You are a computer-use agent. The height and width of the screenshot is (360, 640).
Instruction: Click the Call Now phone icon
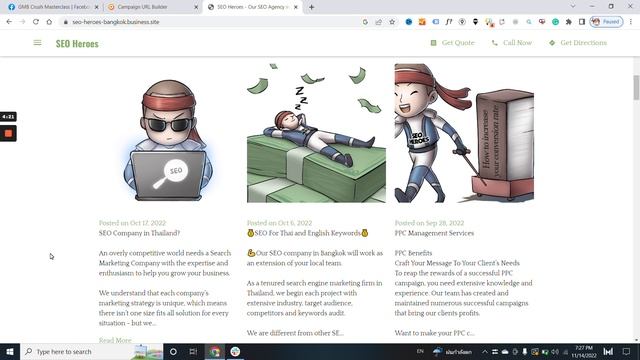495,43
